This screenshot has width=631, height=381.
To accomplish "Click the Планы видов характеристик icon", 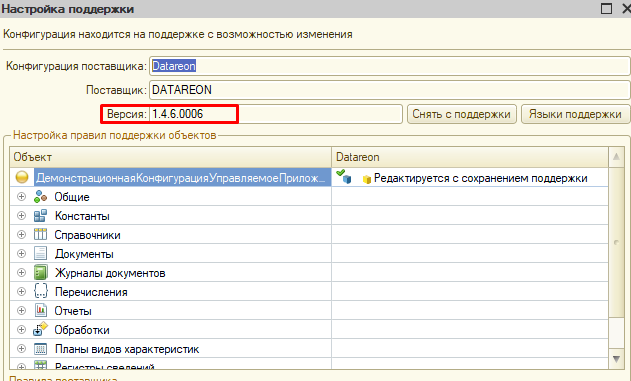I will [40, 348].
